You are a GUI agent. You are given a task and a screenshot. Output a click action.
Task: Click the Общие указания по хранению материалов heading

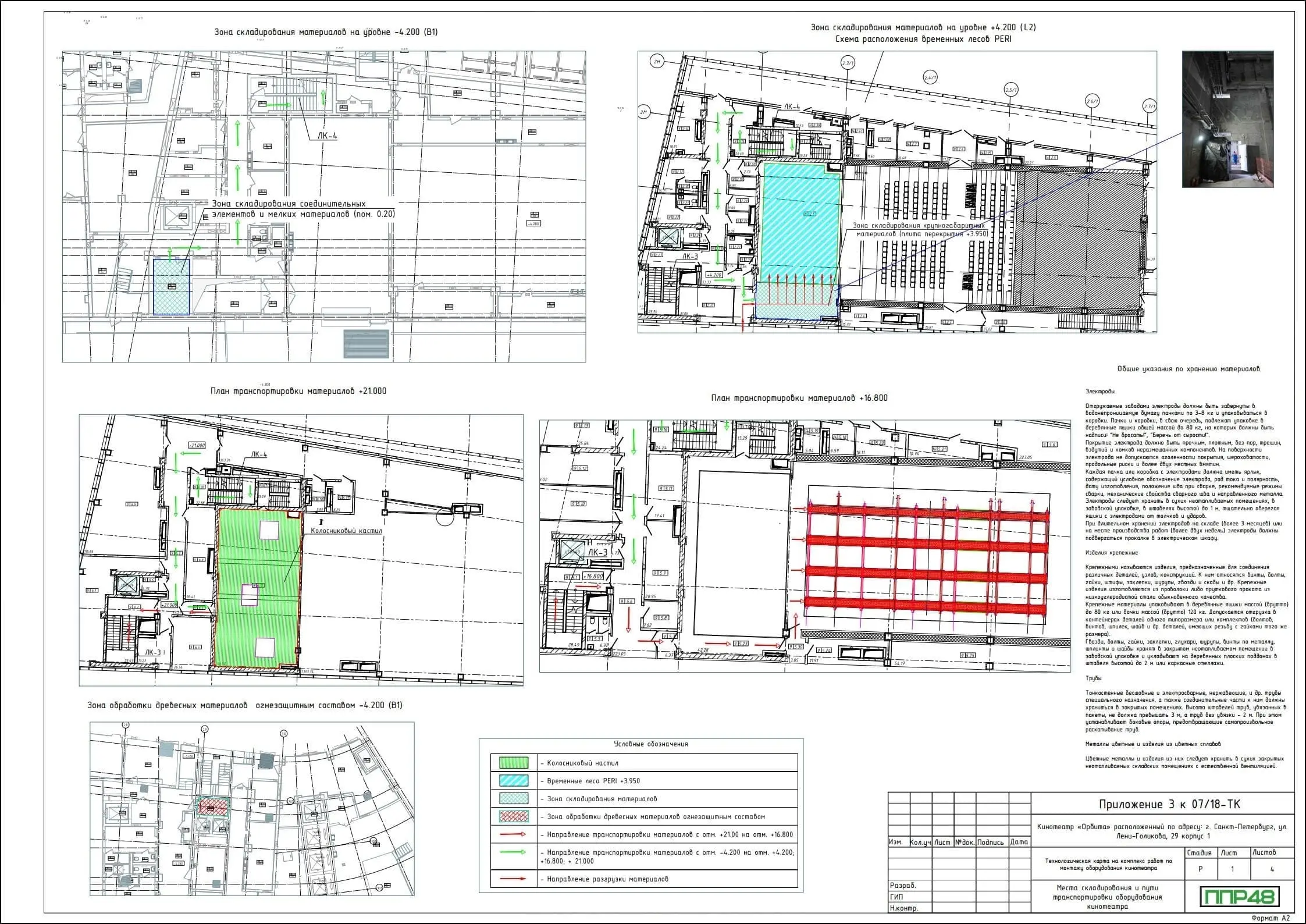point(1188,369)
